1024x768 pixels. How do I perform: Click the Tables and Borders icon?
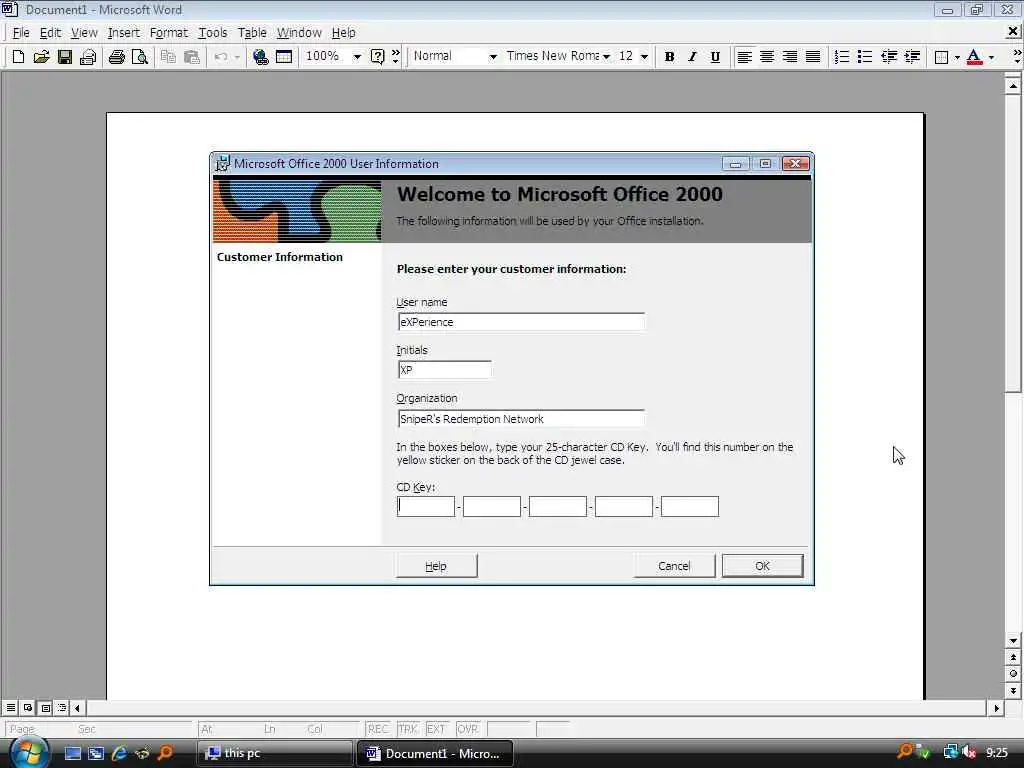pyautogui.click(x=283, y=57)
